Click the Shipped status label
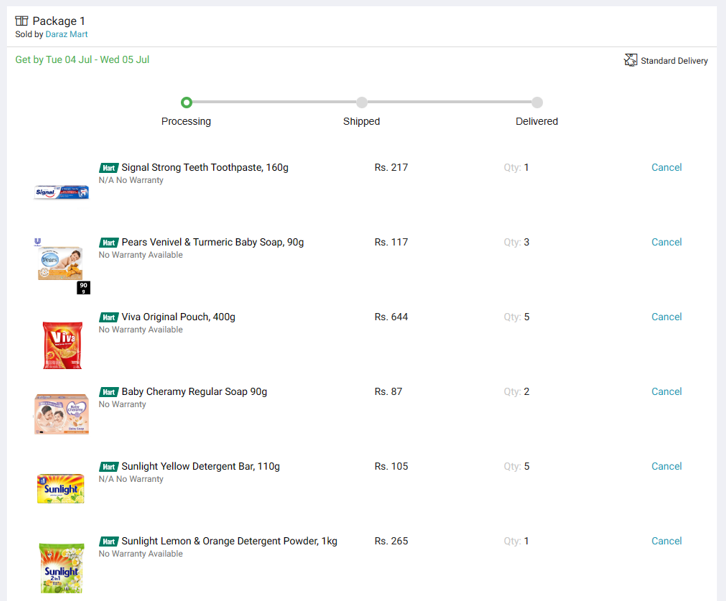Screen dimensions: 726x601 [x=362, y=121]
